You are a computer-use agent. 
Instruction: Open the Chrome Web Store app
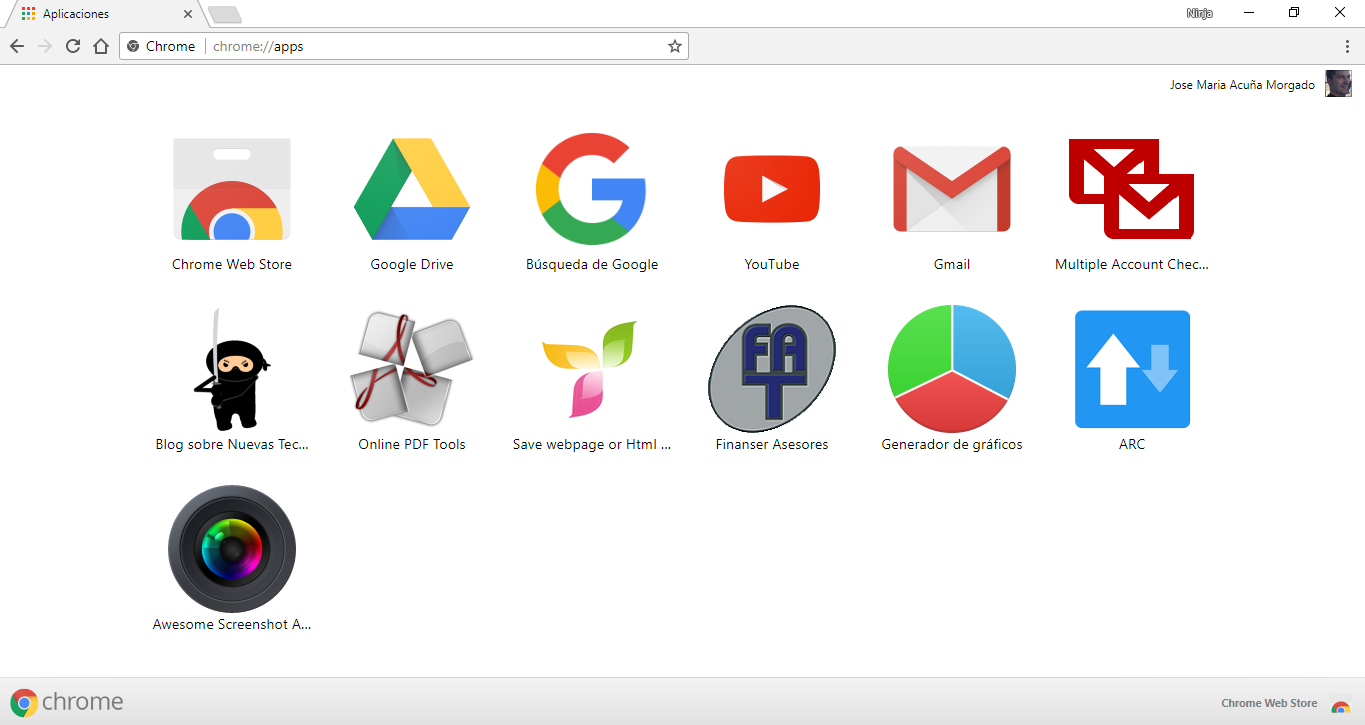(232, 190)
